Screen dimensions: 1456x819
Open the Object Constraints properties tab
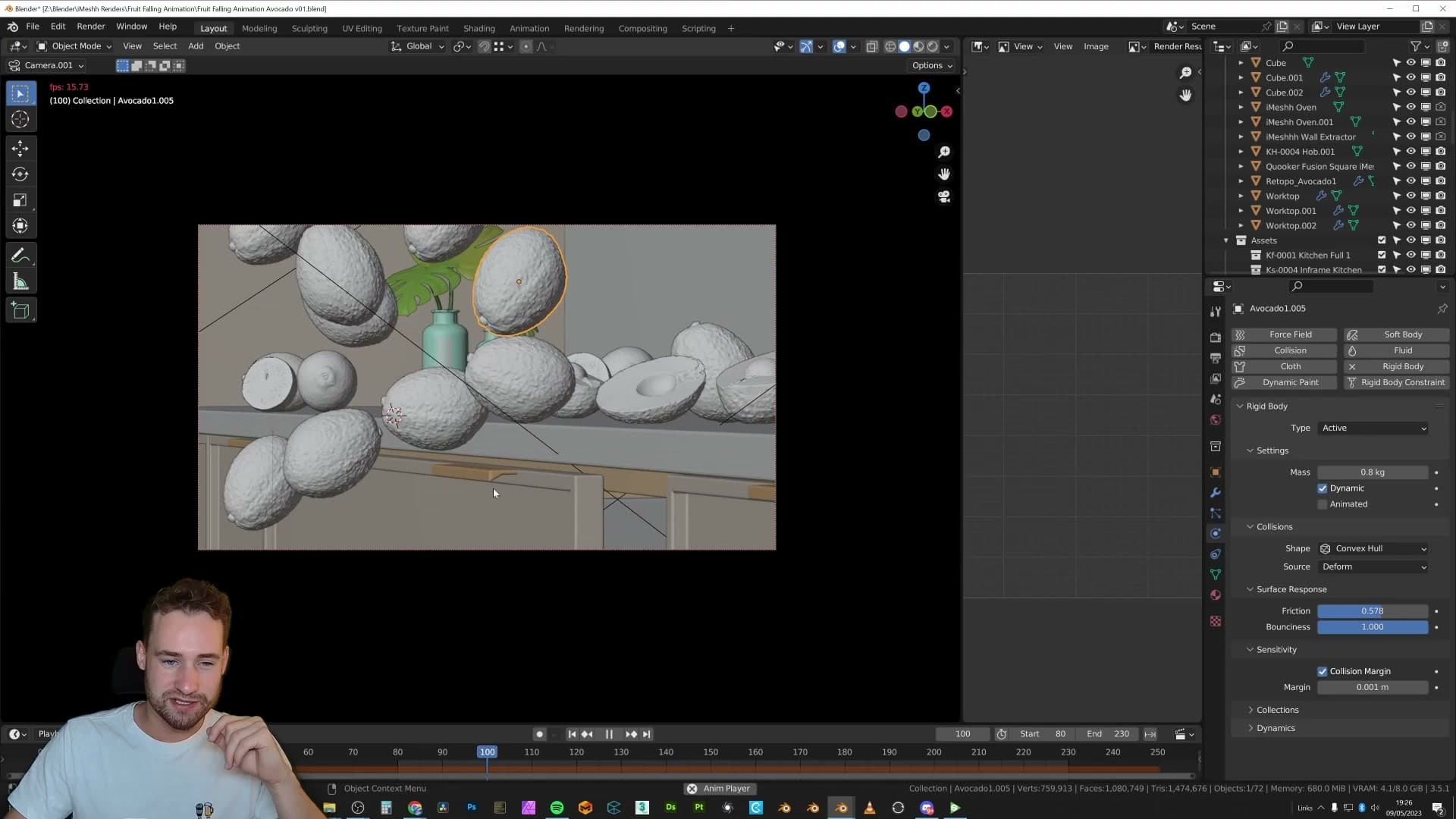pos(1216,554)
